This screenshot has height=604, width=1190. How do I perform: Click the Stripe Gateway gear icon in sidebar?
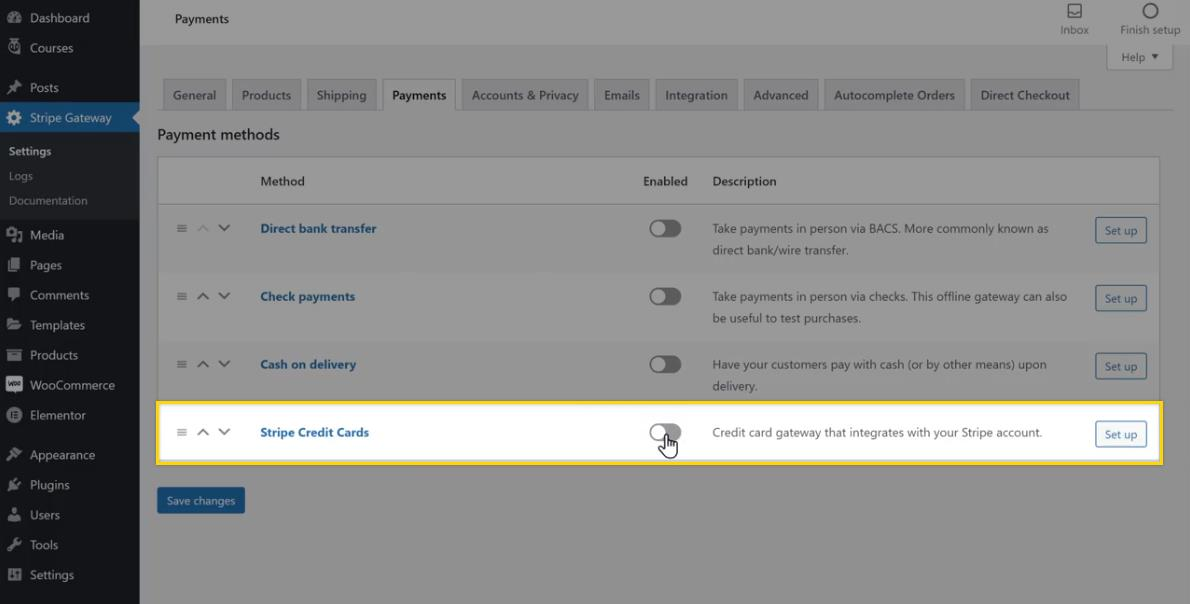[x=14, y=118]
